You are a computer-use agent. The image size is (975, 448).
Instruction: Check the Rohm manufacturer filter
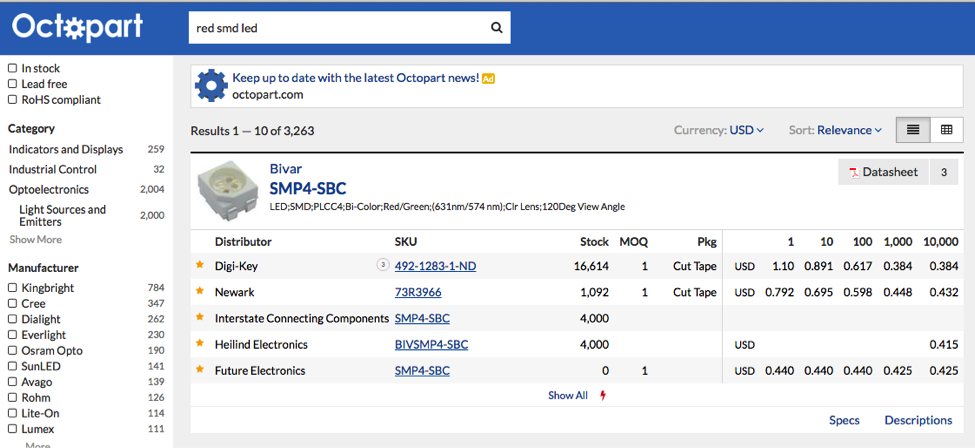coord(12,398)
